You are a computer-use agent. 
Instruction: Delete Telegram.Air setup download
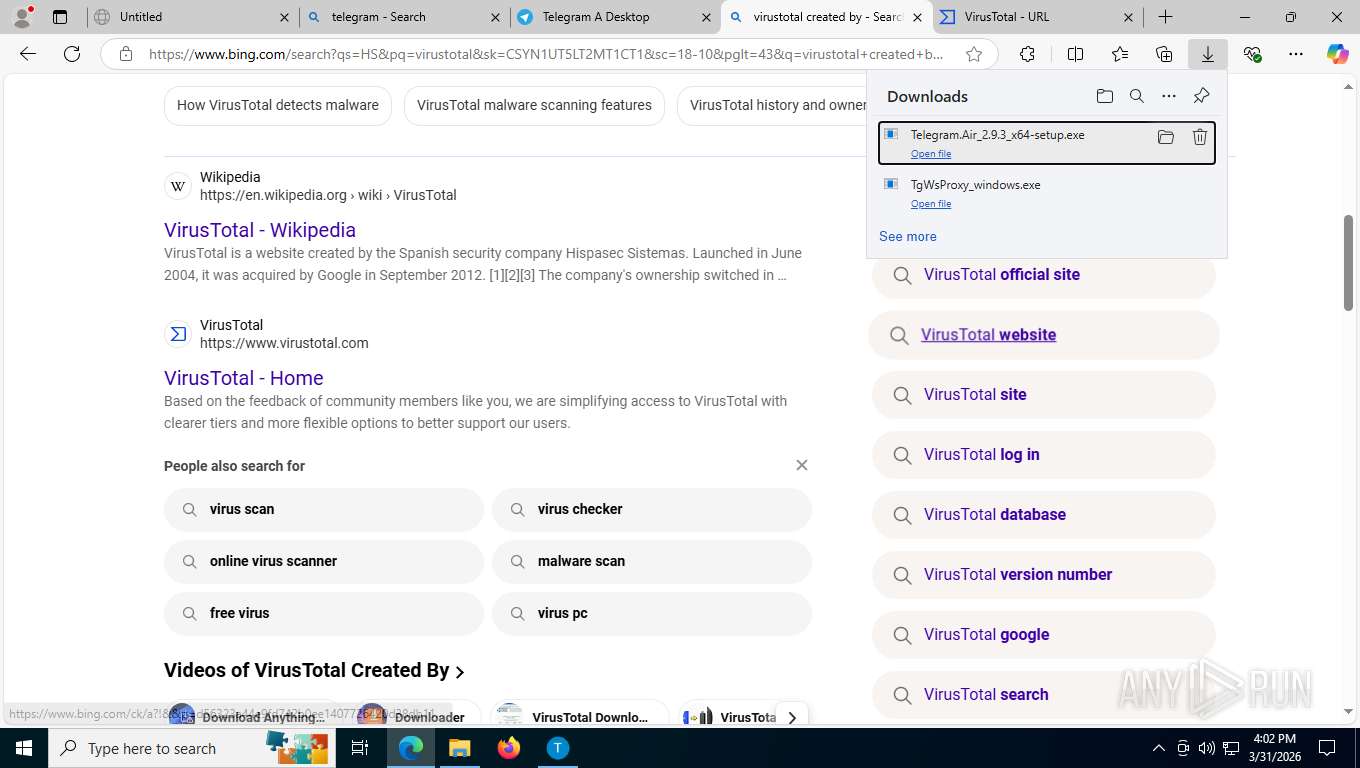click(x=1199, y=137)
